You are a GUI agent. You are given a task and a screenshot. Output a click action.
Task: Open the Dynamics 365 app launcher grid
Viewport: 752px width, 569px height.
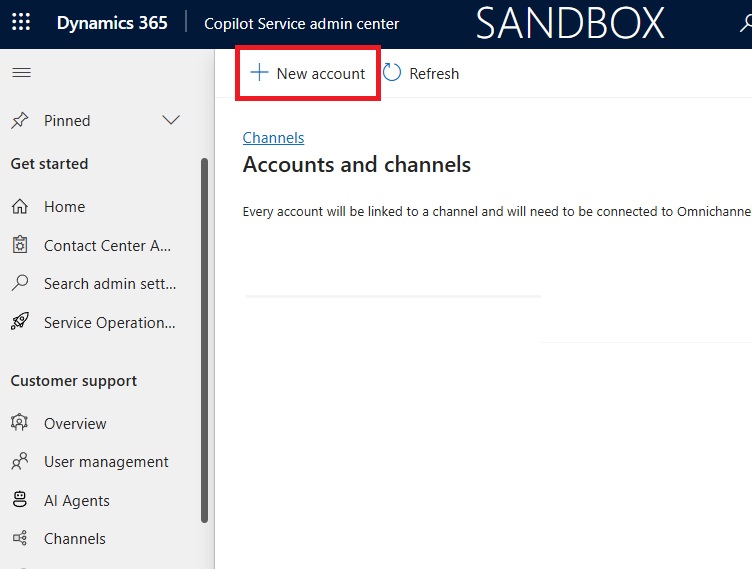pos(21,22)
